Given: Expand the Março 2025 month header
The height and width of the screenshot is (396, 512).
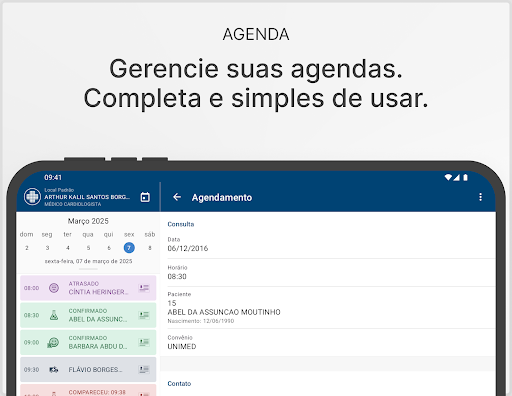Looking at the screenshot, I should click(x=88, y=221).
